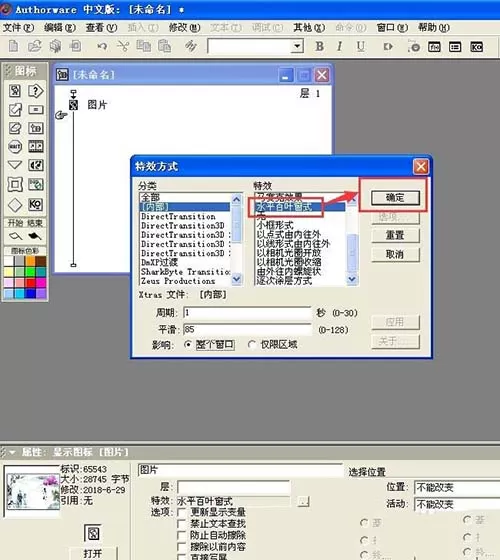This screenshot has width=500, height=560.
Task: Open the 活动 dropdown
Action: click(x=457, y=504)
